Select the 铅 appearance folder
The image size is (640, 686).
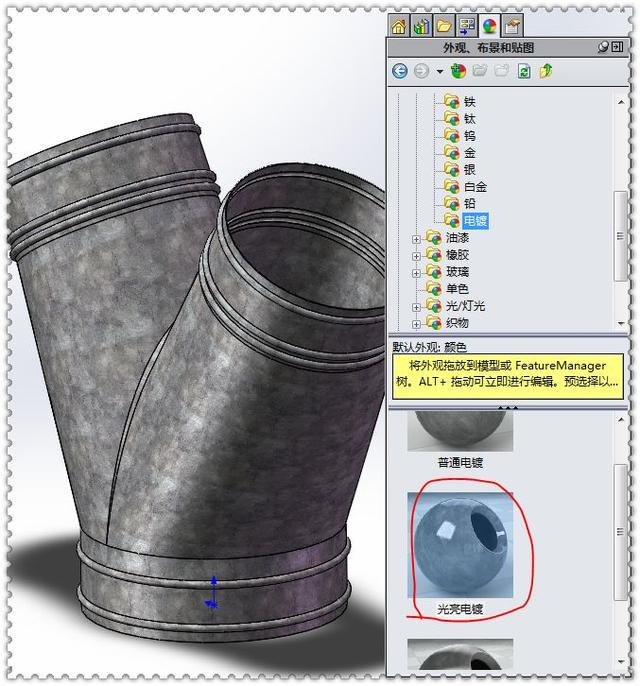[x=469, y=204]
